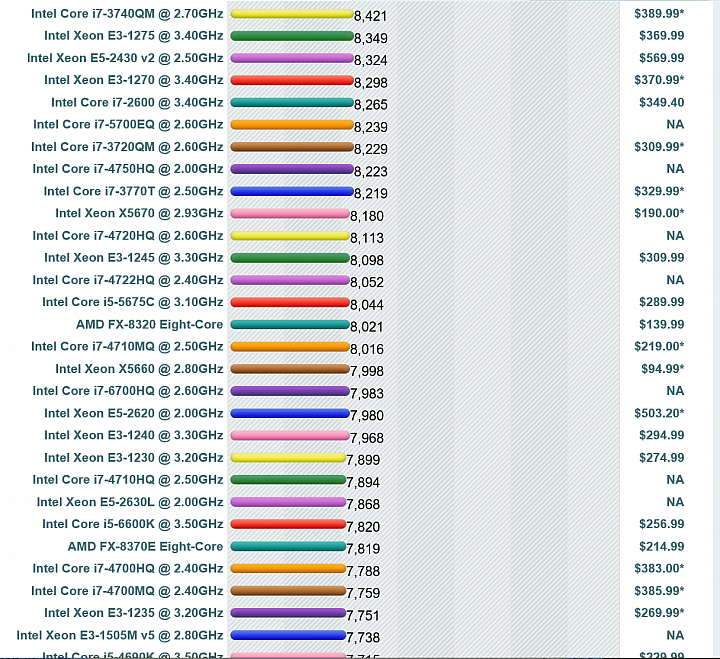The width and height of the screenshot is (720, 659).
Task: Open the Intel Xeon E3-1275 @ 3.40GHz link
Action: click(x=134, y=36)
